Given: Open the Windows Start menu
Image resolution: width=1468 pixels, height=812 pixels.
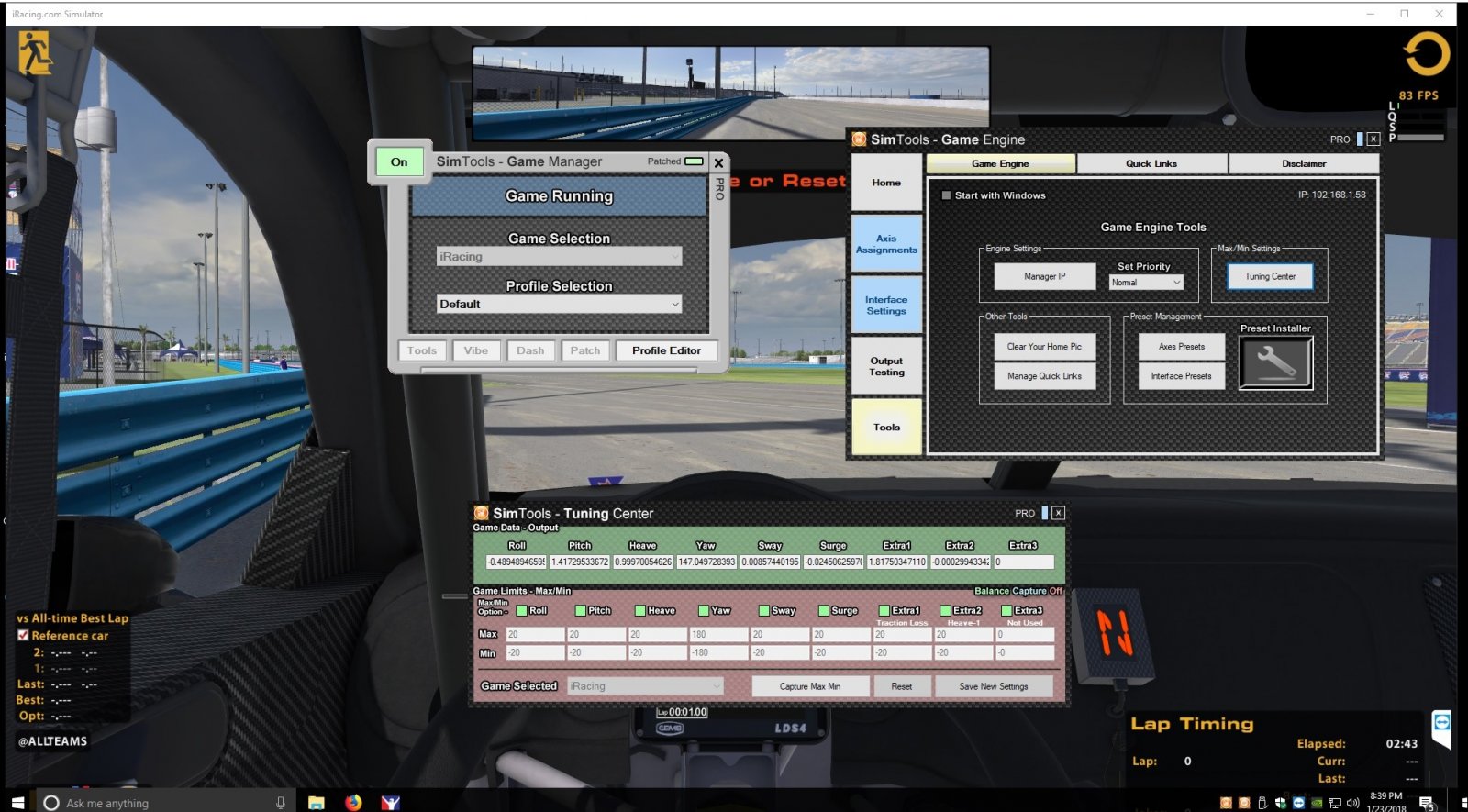Looking at the screenshot, I should (x=17, y=803).
